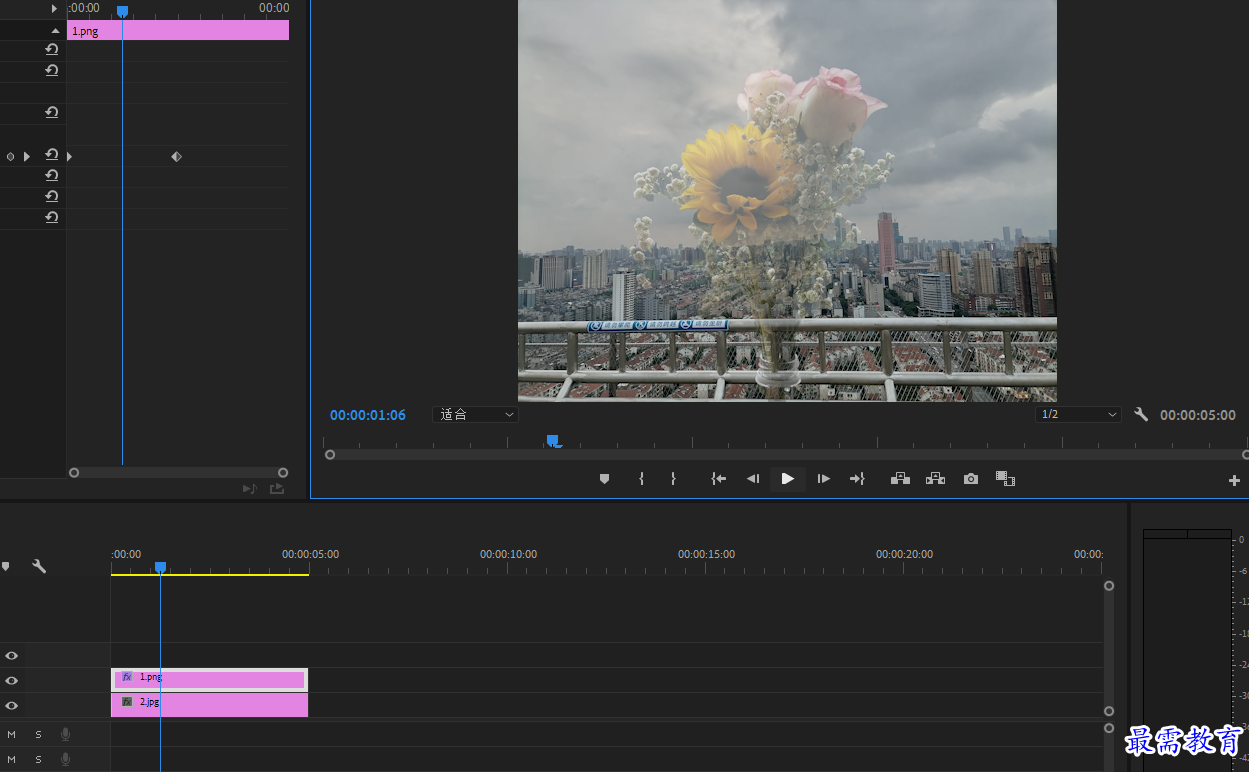This screenshot has height=772, width=1249.
Task: Hide the video track containing 1.png
Action: coord(12,681)
